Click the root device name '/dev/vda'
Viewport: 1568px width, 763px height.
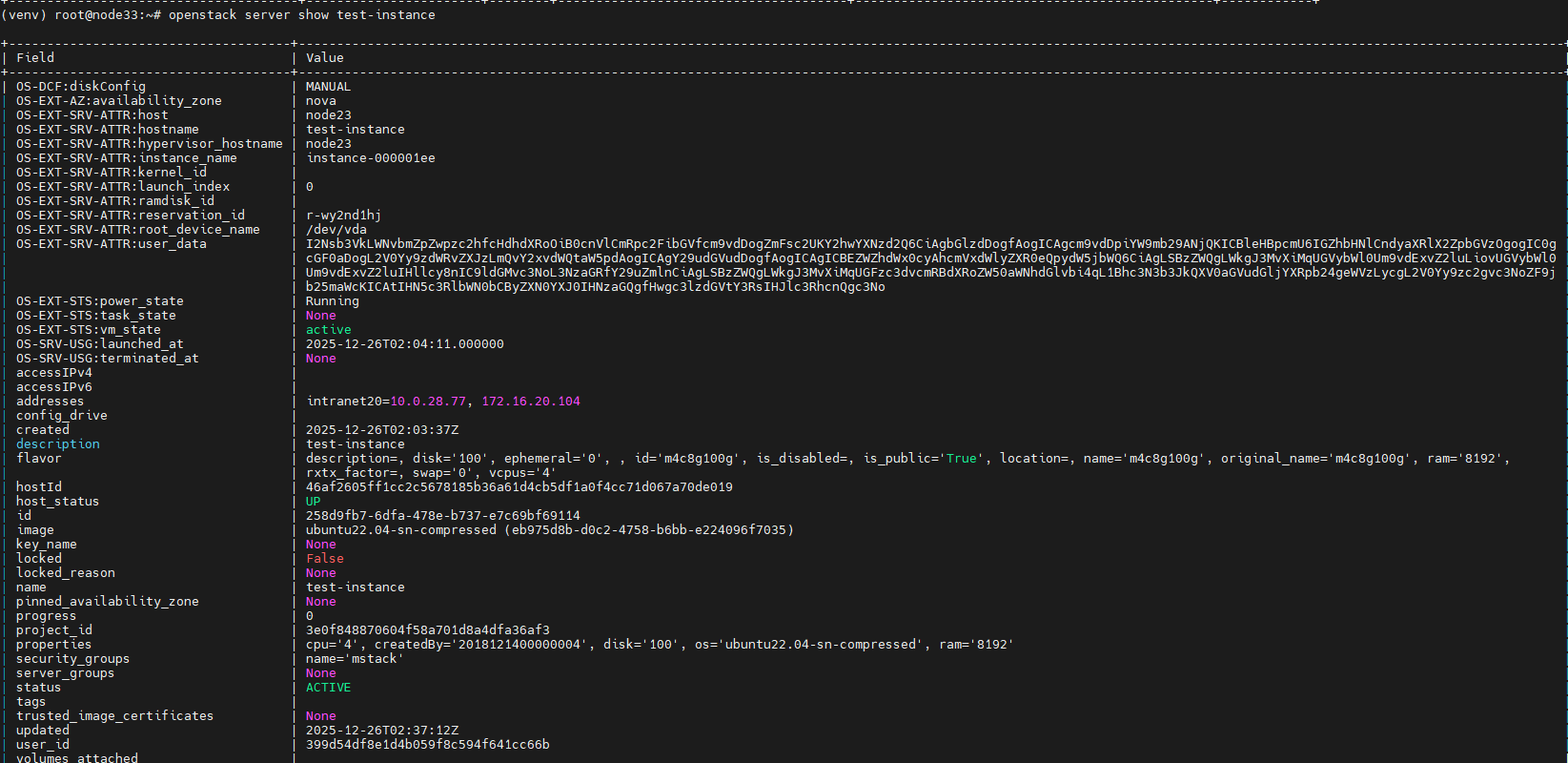[x=336, y=230]
